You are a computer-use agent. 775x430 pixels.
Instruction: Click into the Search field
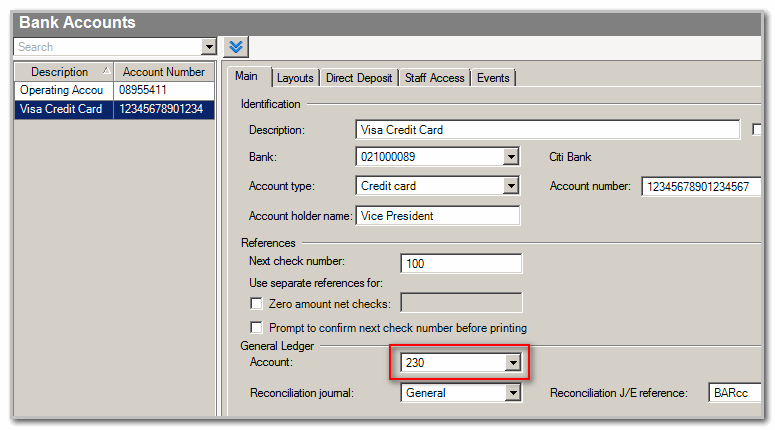pyautogui.click(x=108, y=47)
